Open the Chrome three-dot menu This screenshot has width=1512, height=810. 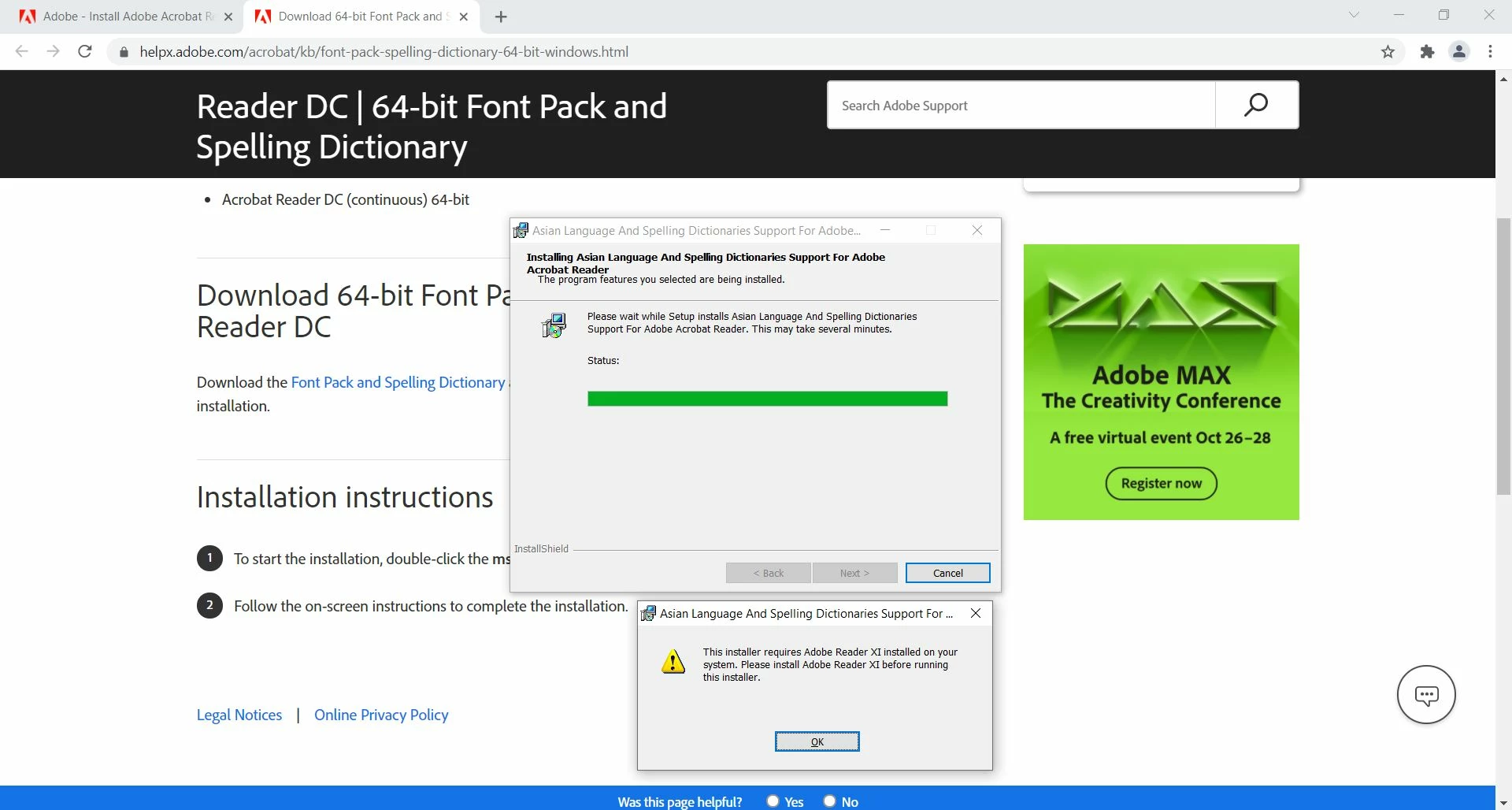point(1490,52)
